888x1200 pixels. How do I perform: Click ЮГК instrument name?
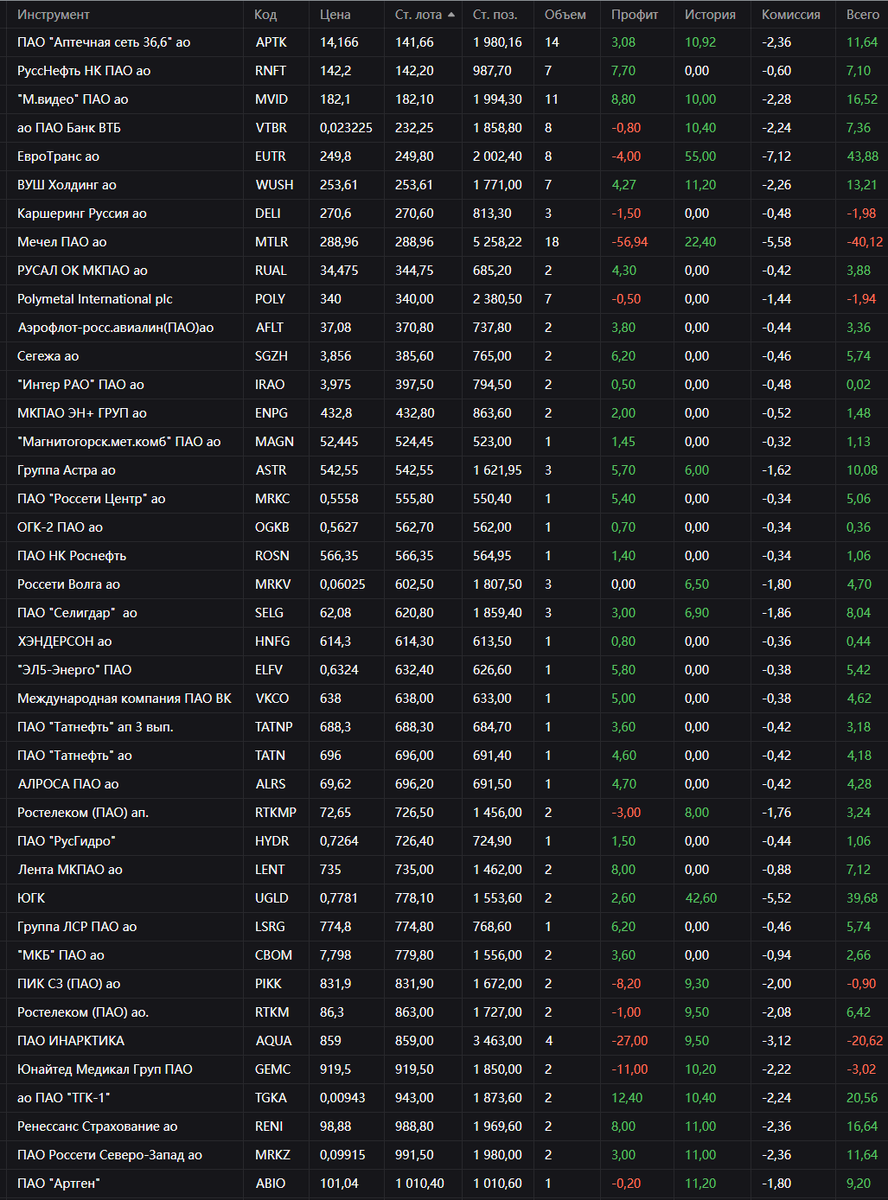(31, 898)
